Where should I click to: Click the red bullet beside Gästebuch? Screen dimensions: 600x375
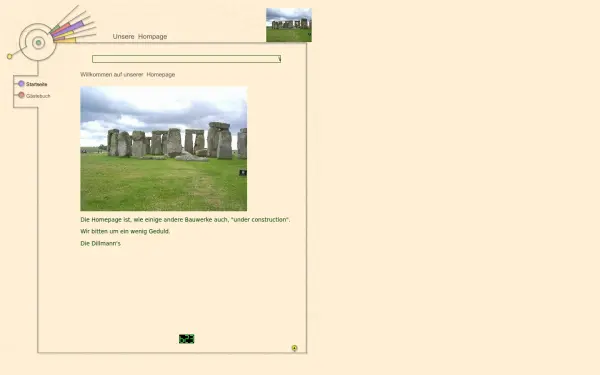(21, 95)
